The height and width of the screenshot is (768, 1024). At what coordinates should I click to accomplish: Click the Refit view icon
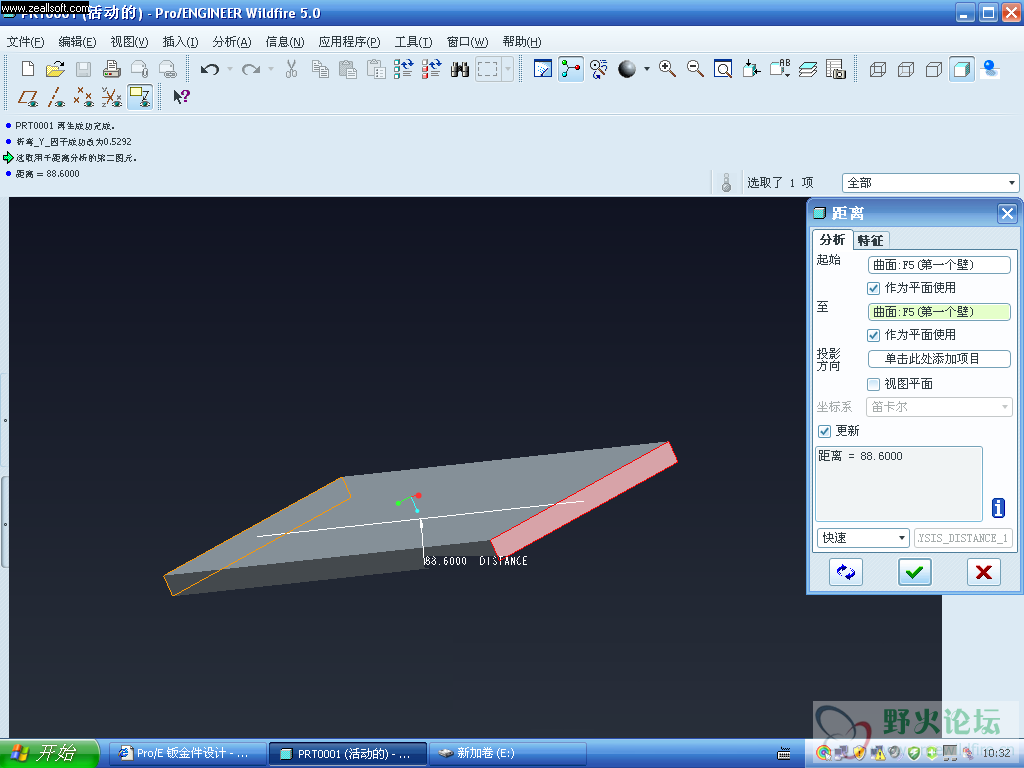click(x=723, y=69)
